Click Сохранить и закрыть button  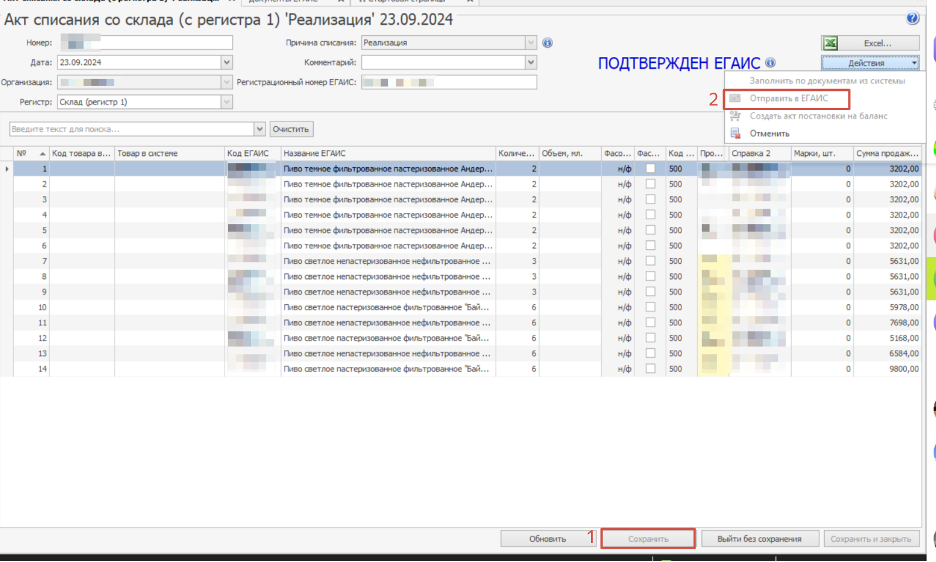click(x=871, y=539)
